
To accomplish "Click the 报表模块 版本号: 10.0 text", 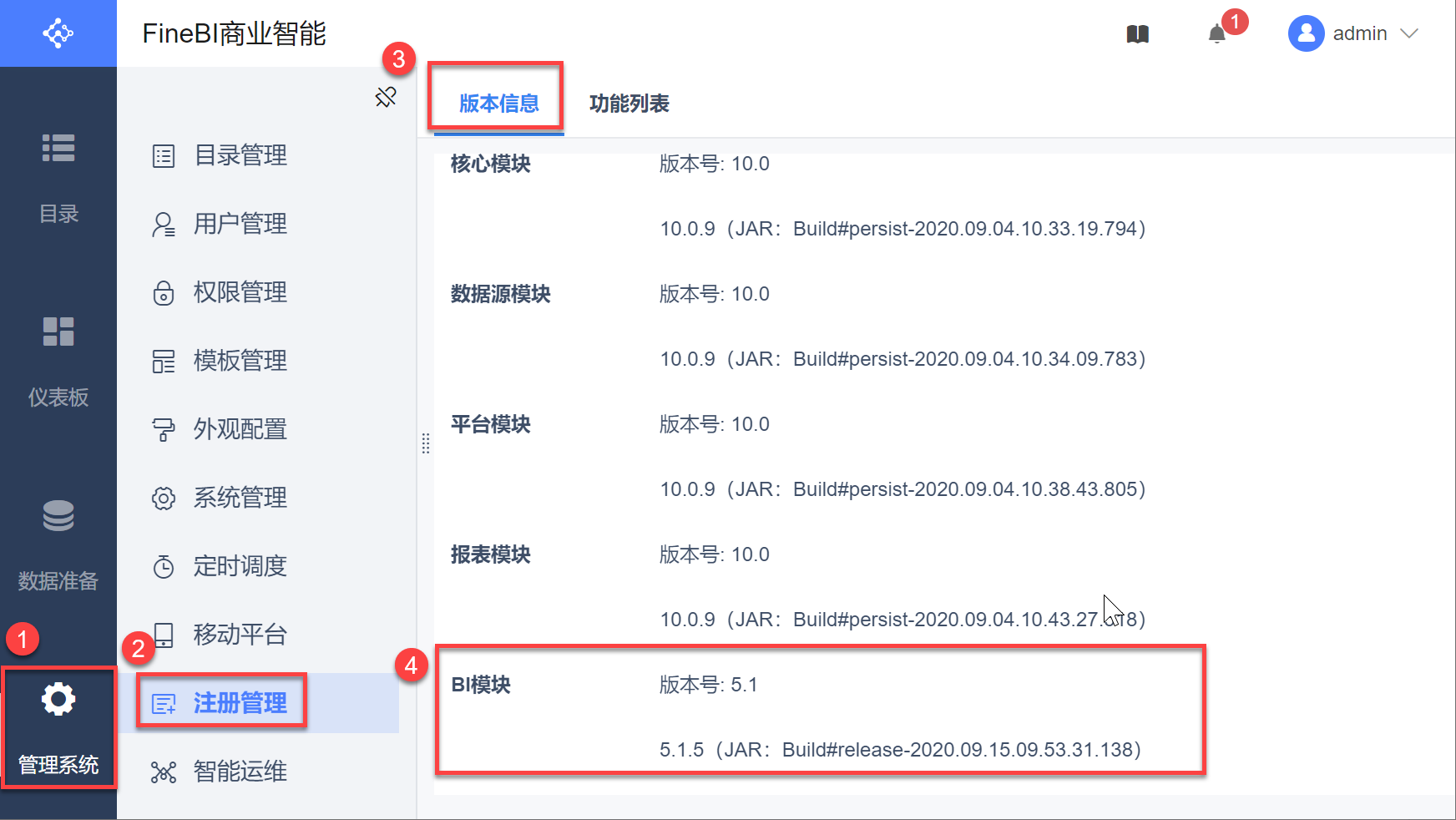I will pos(715,554).
